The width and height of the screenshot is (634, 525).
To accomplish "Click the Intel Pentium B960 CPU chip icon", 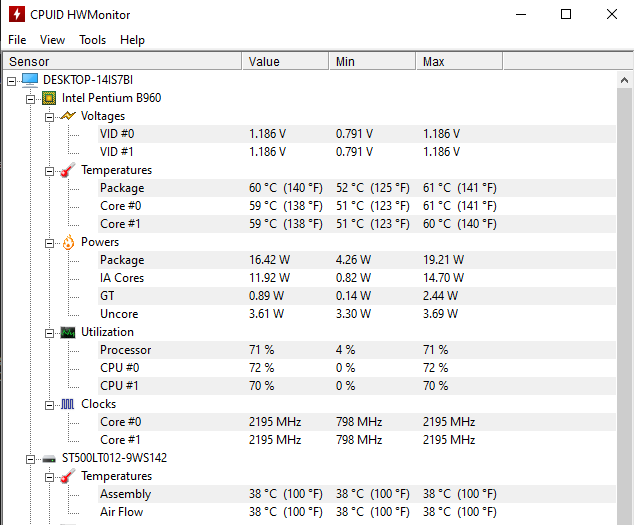I will [x=49, y=98].
